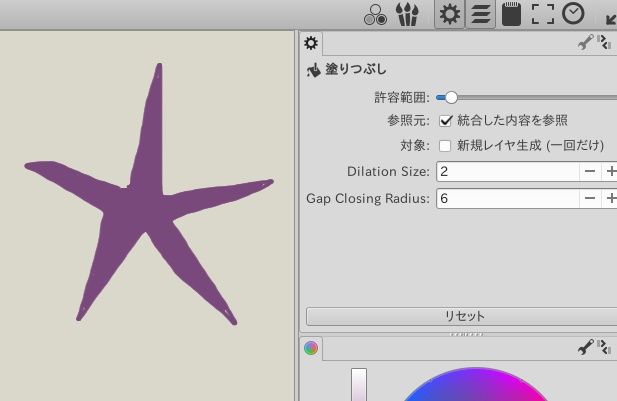Adjust the 許容範囲 tolerance slider
Viewport: 617px width, 401px height.
526,97
